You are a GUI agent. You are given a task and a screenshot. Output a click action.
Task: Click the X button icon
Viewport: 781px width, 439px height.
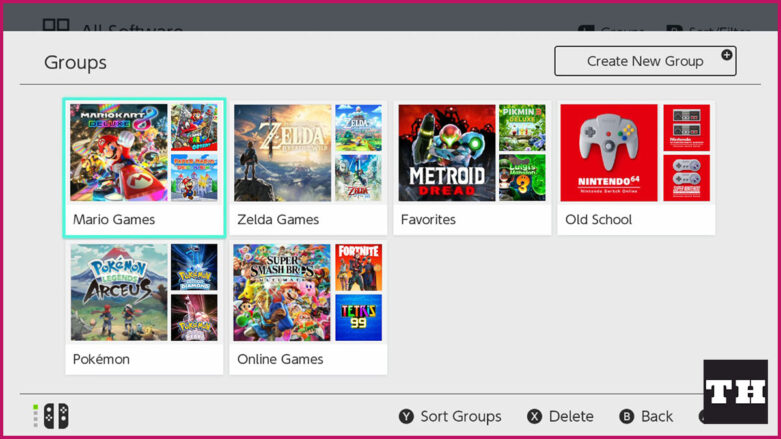click(534, 416)
